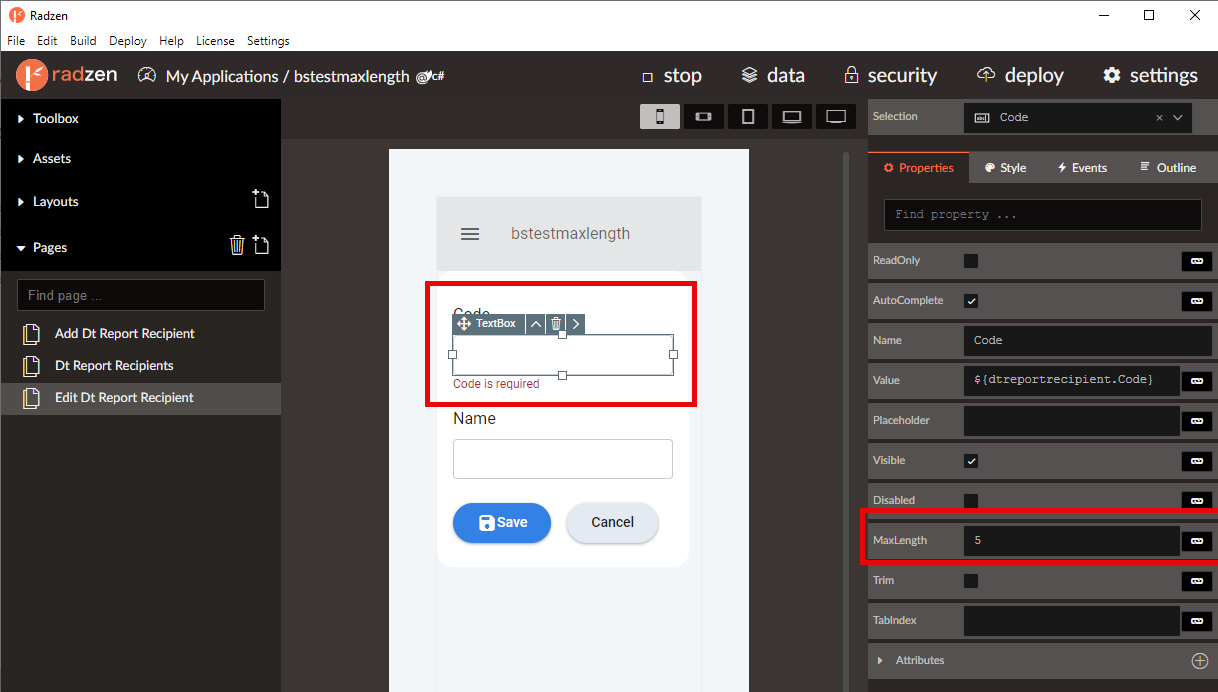Image resolution: width=1218 pixels, height=692 pixels.
Task: Click deploy in header
Action: tap(1020, 76)
